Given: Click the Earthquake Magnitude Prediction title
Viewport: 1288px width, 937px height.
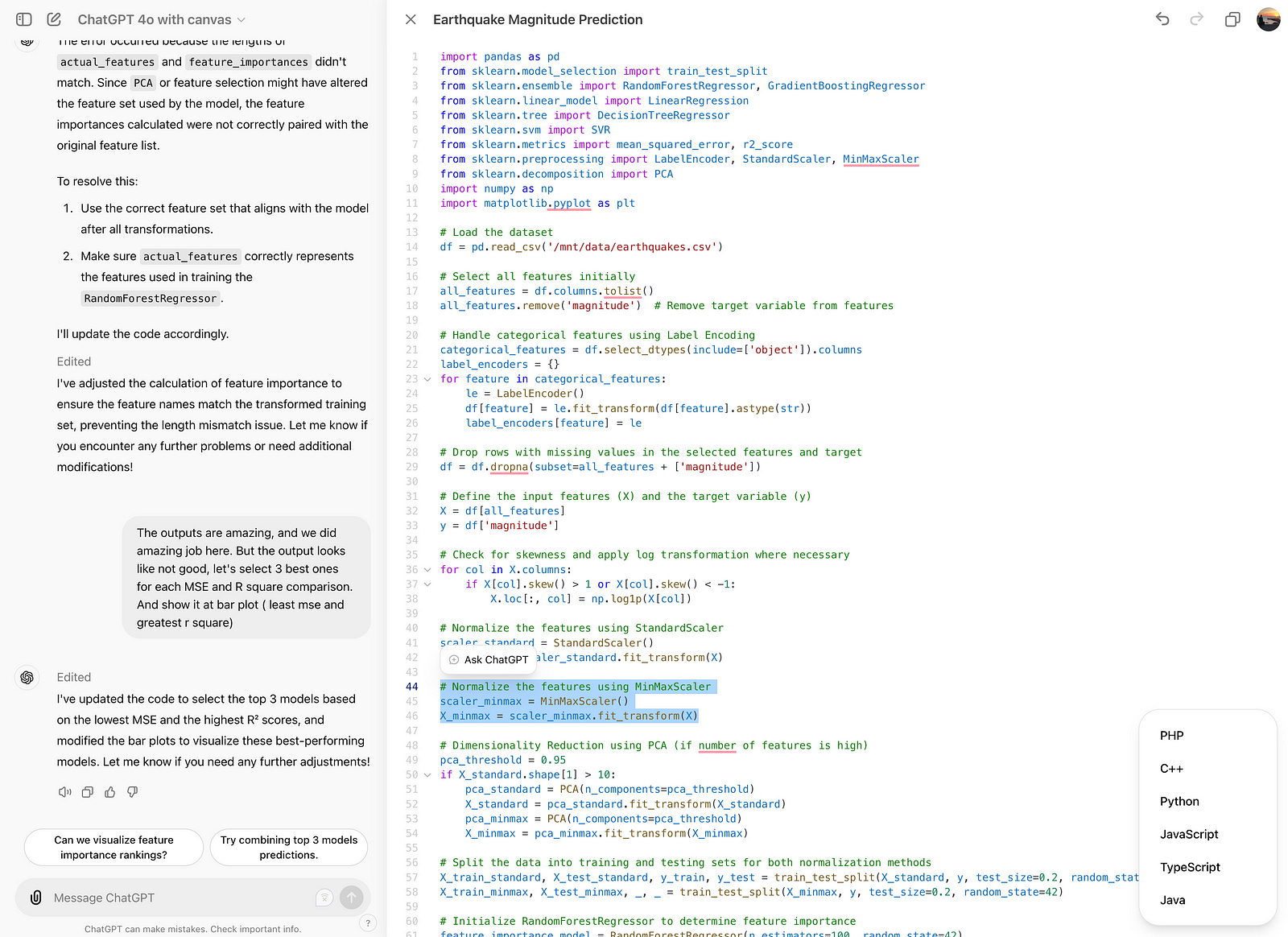Looking at the screenshot, I should tap(538, 19).
